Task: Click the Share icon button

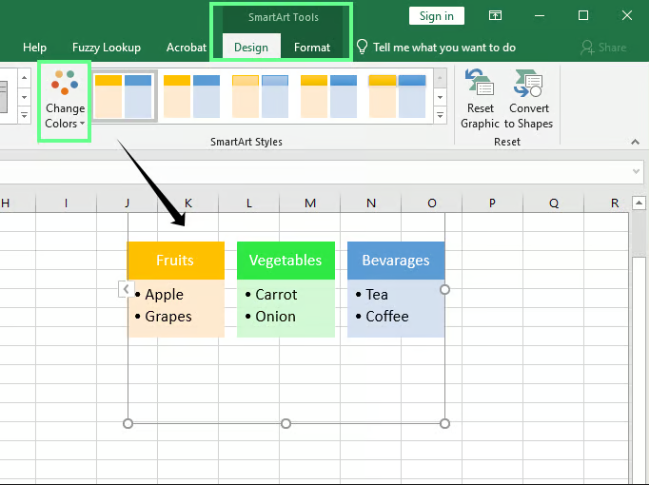Action: click(x=604, y=47)
